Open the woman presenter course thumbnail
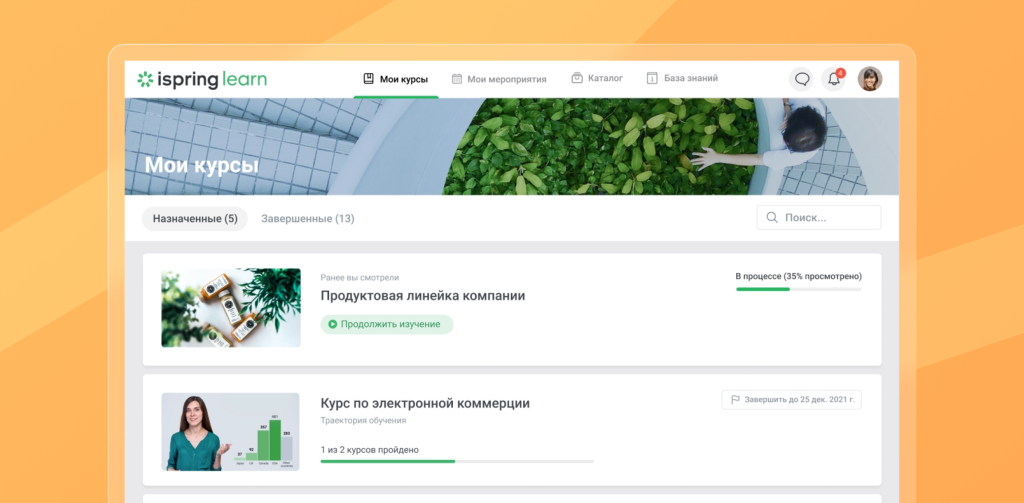The width and height of the screenshot is (1024, 503). point(231,432)
